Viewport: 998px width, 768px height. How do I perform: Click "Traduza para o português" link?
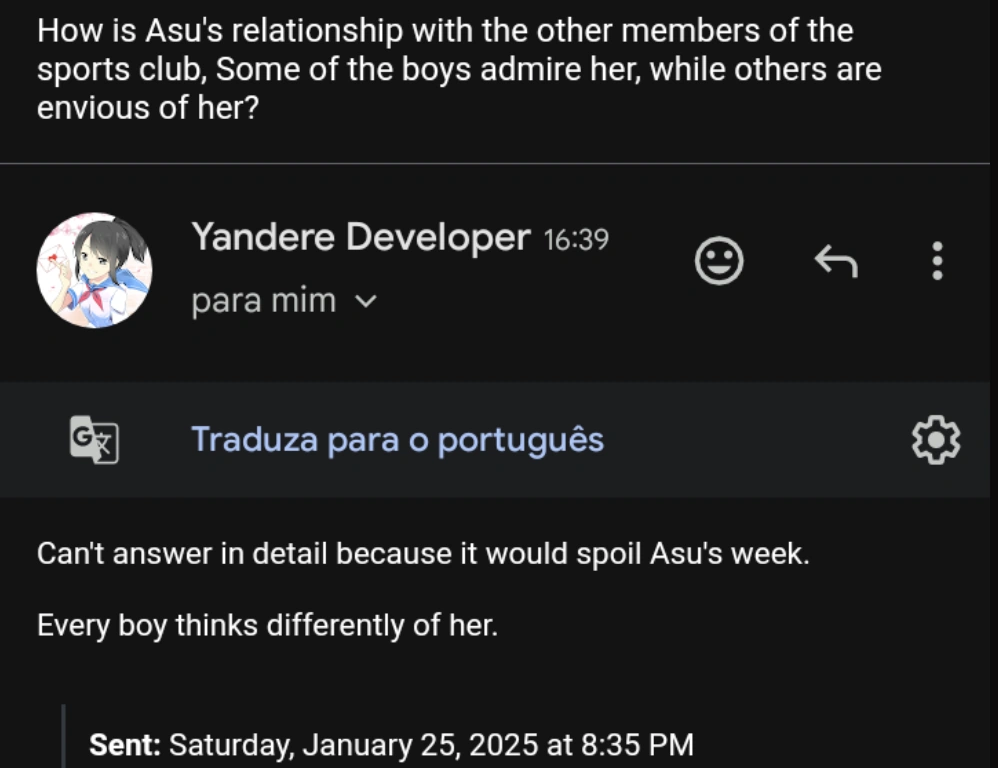click(x=397, y=439)
